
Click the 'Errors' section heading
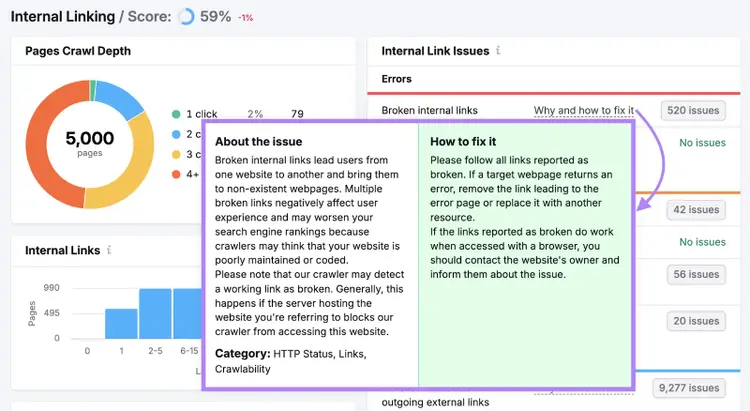[x=397, y=79]
